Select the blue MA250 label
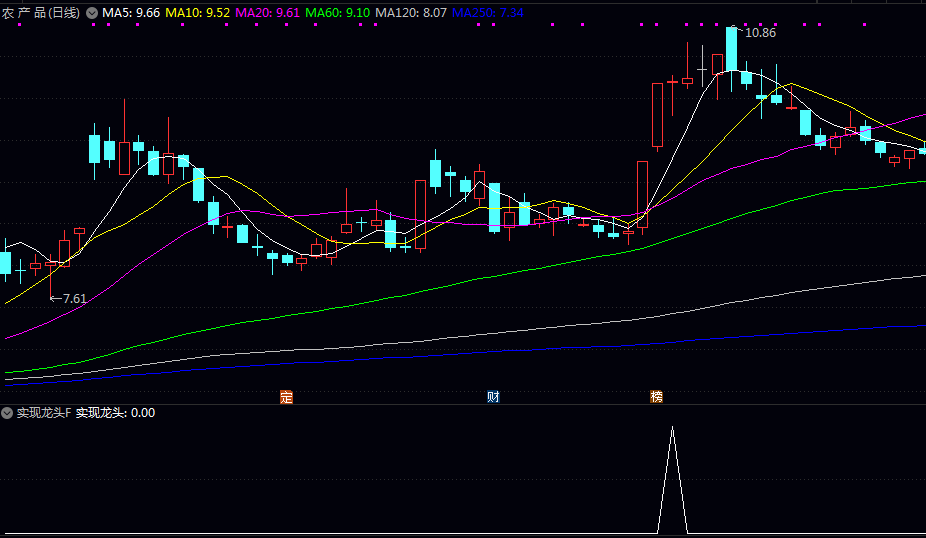 (487, 12)
